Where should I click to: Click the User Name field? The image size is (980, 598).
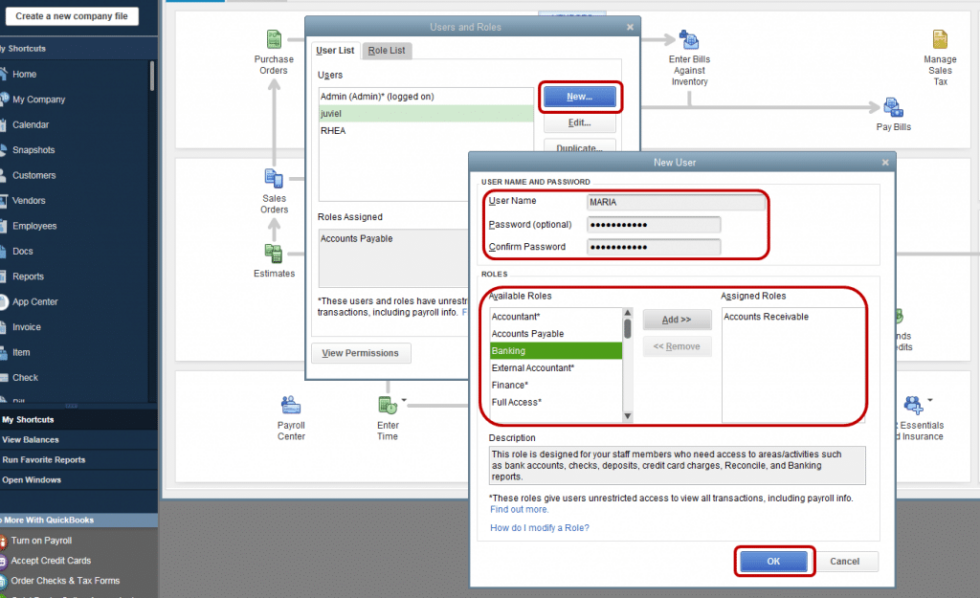pos(676,202)
